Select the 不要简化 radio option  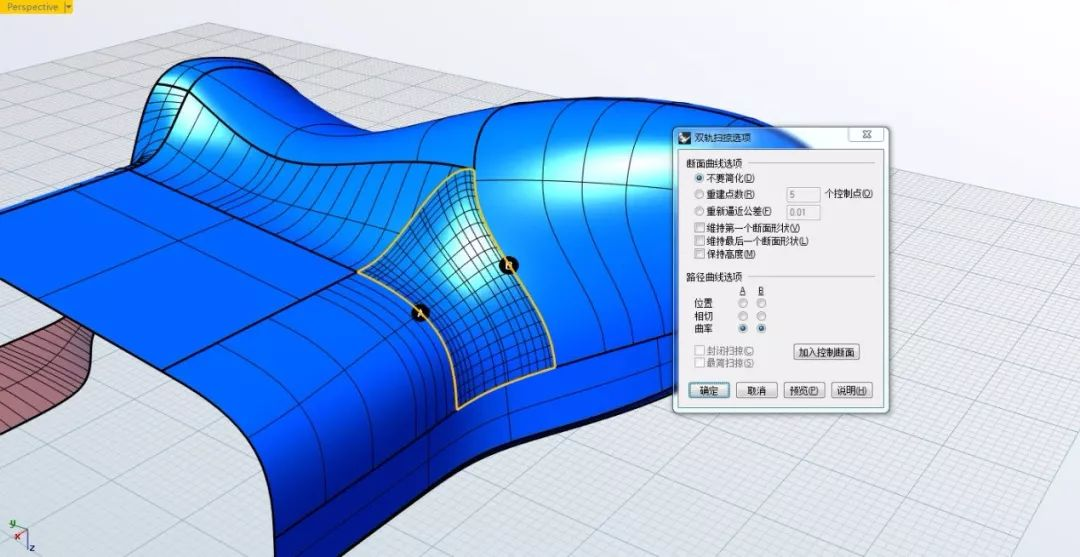(699, 178)
